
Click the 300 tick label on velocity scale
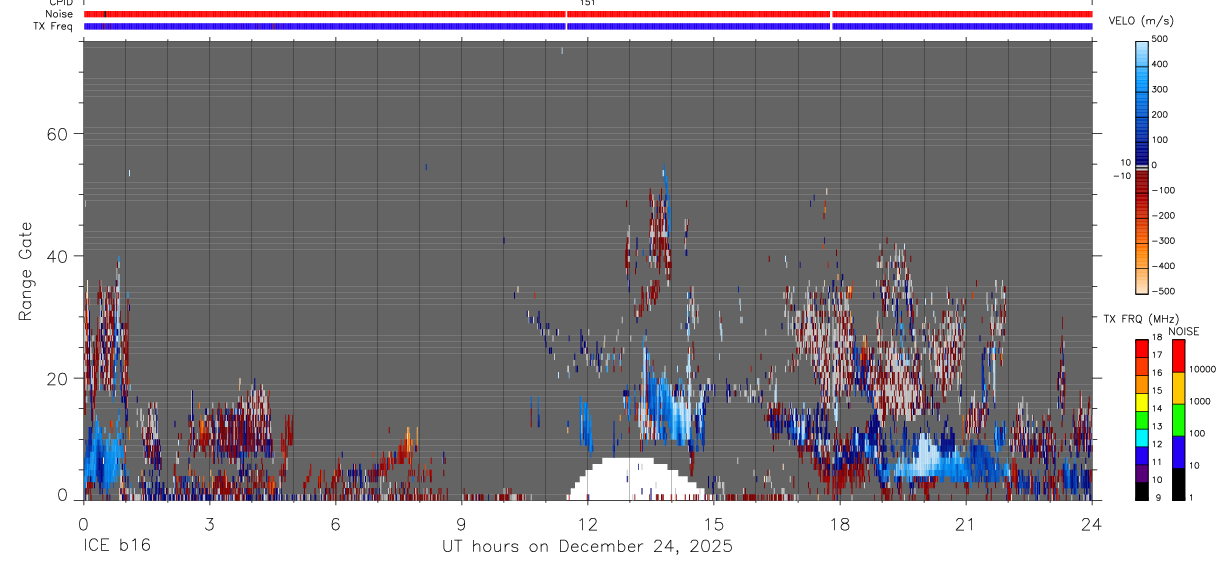1161,89
